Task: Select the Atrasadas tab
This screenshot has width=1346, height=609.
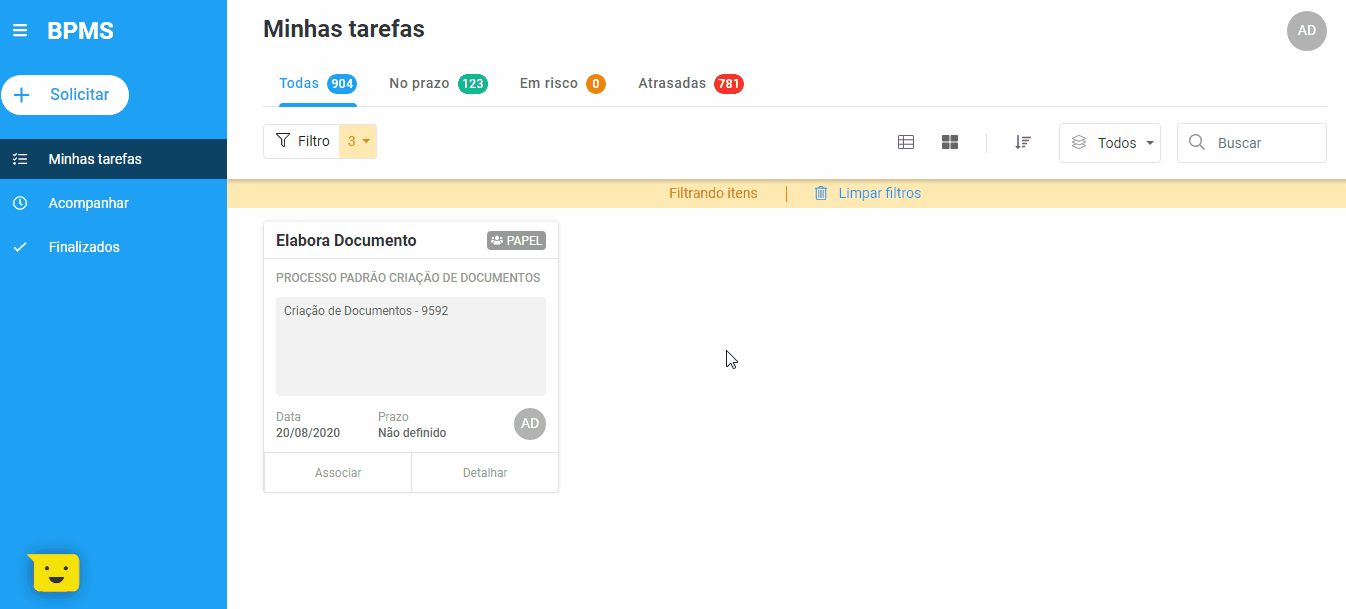Action: click(691, 84)
